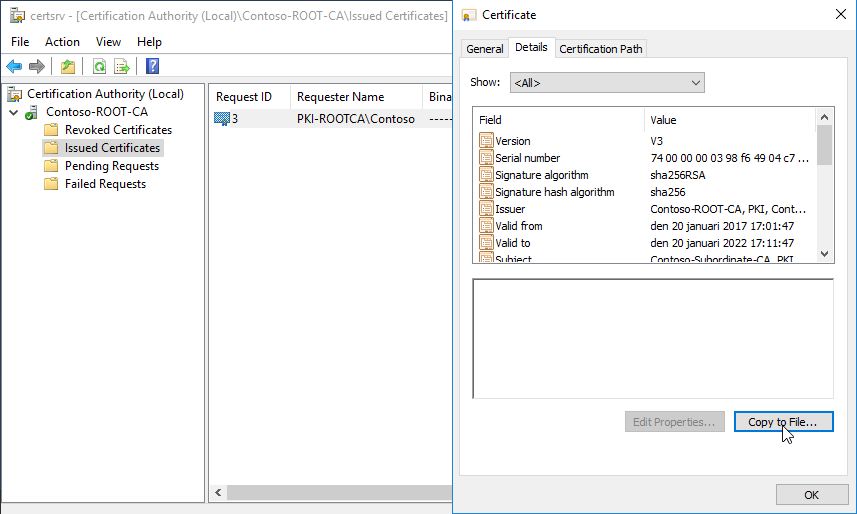The image size is (857, 514).
Task: Select the sha256RSA value
Action: click(678, 175)
